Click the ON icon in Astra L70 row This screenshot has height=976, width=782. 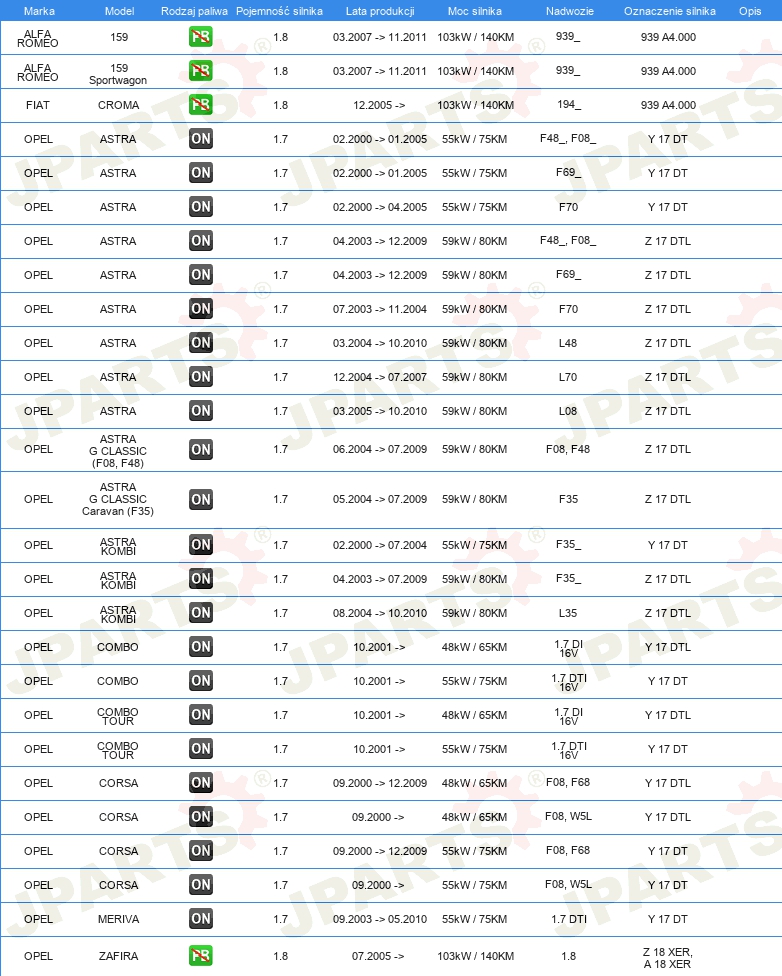200,377
